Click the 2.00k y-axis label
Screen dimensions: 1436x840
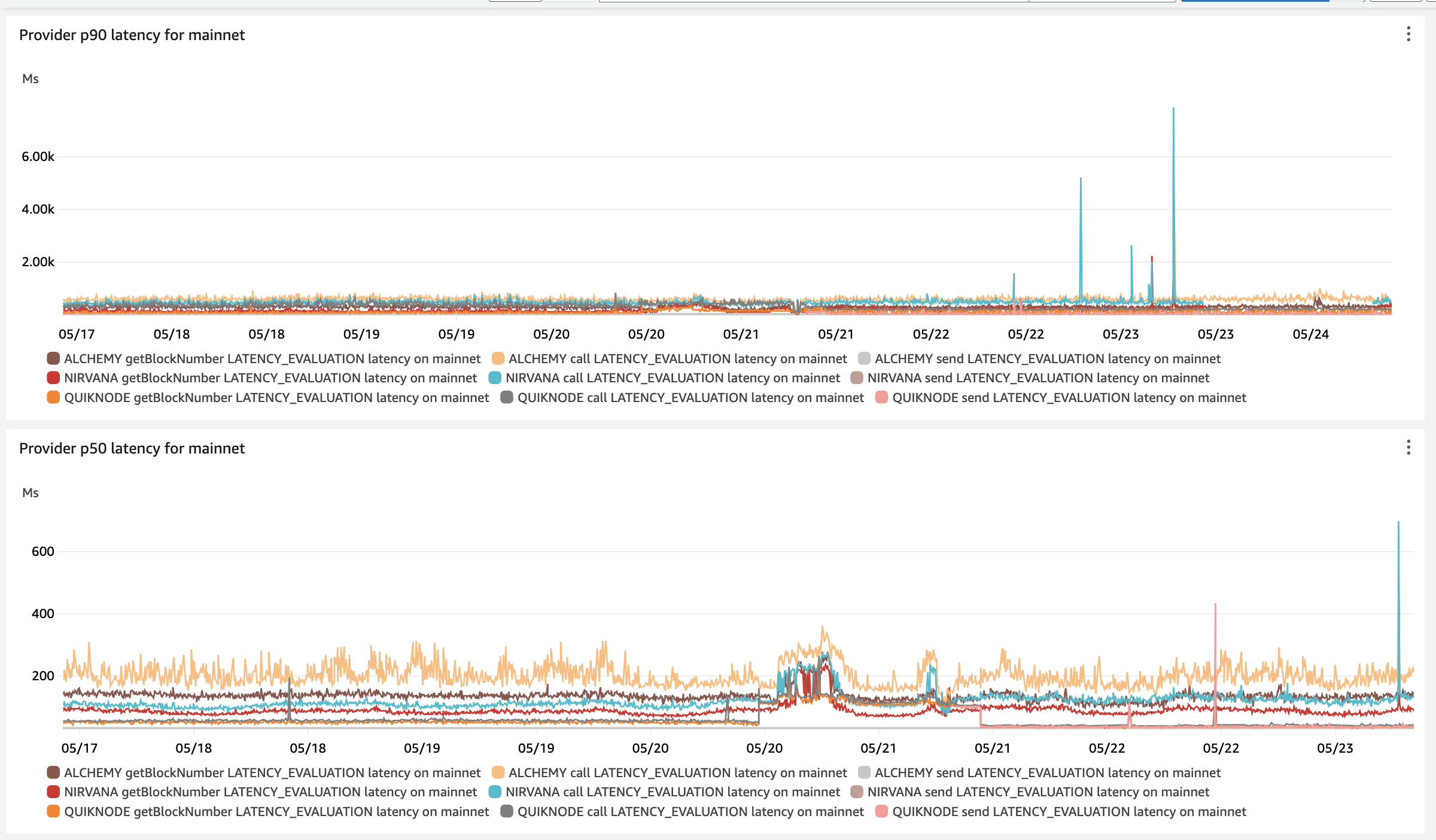pos(38,261)
